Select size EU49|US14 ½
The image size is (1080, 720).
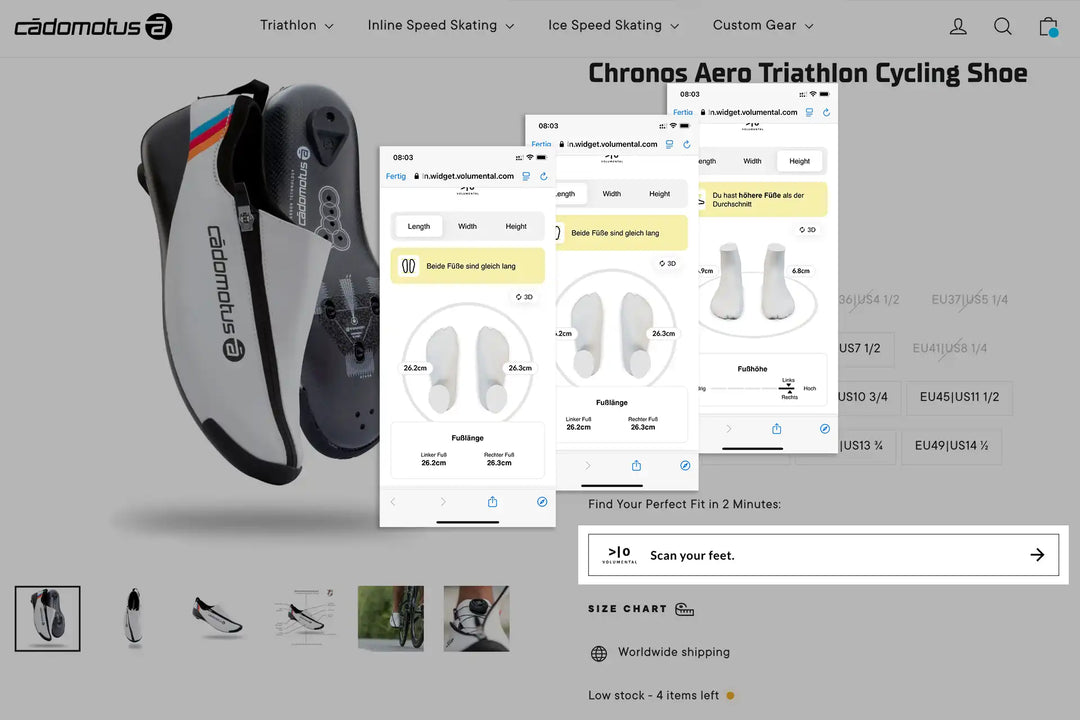[x=951, y=446]
